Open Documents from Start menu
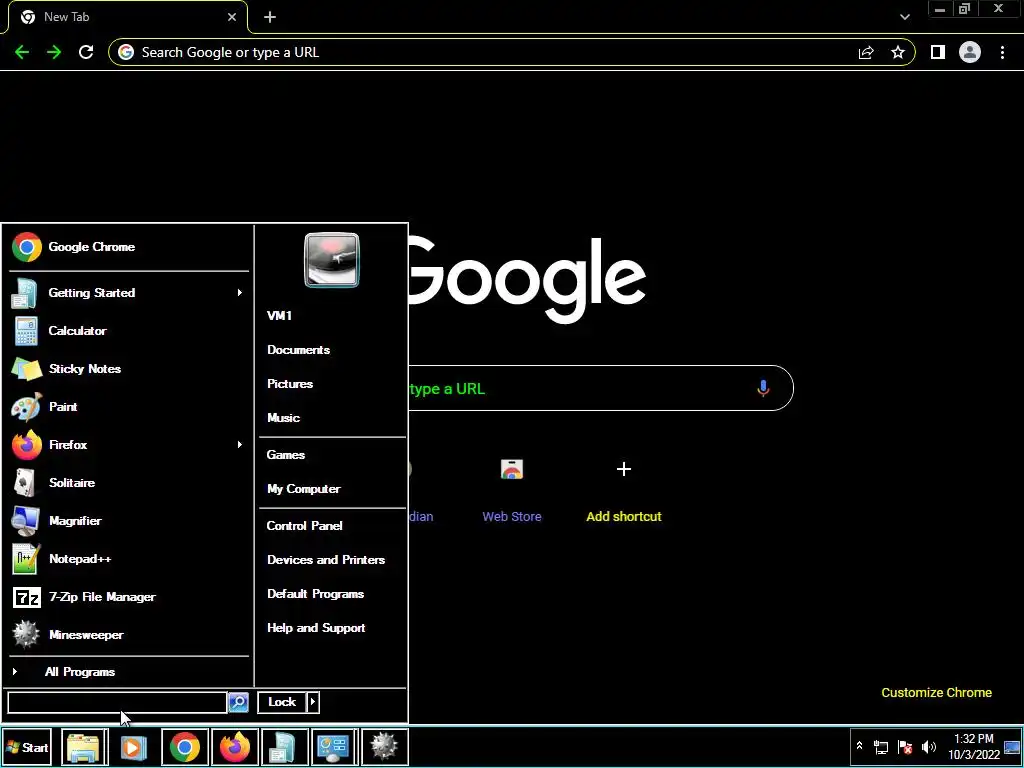1024x768 pixels. tap(332, 350)
